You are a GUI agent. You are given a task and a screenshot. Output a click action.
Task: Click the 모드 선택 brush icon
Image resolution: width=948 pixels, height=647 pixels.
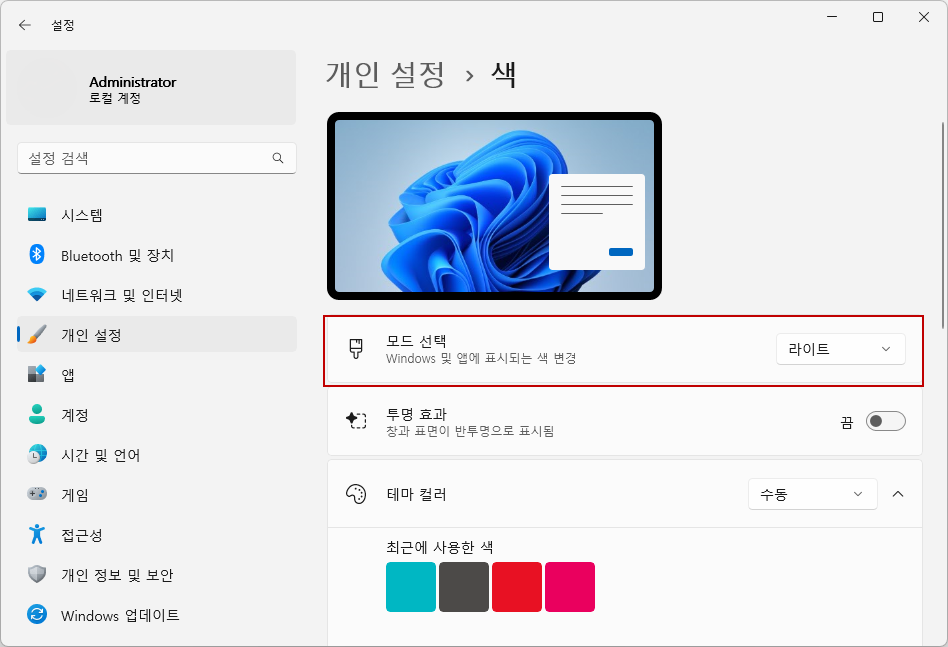pos(356,349)
